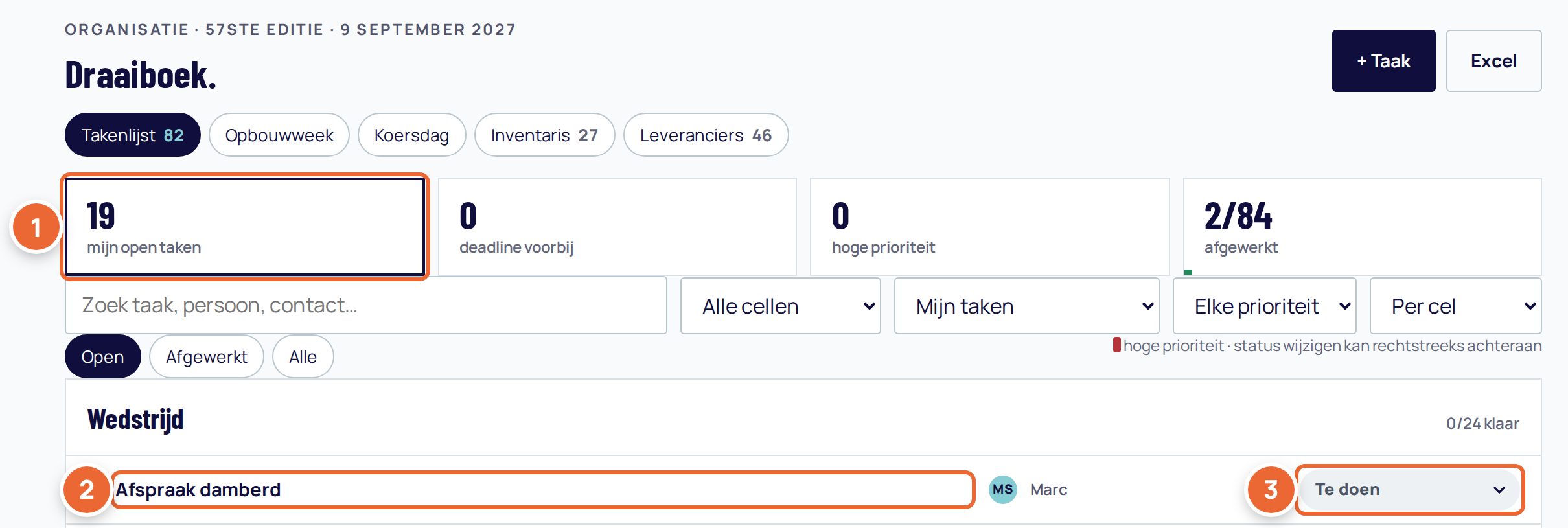
Task: Focus the Zoek taak search field
Action: [x=366, y=305]
